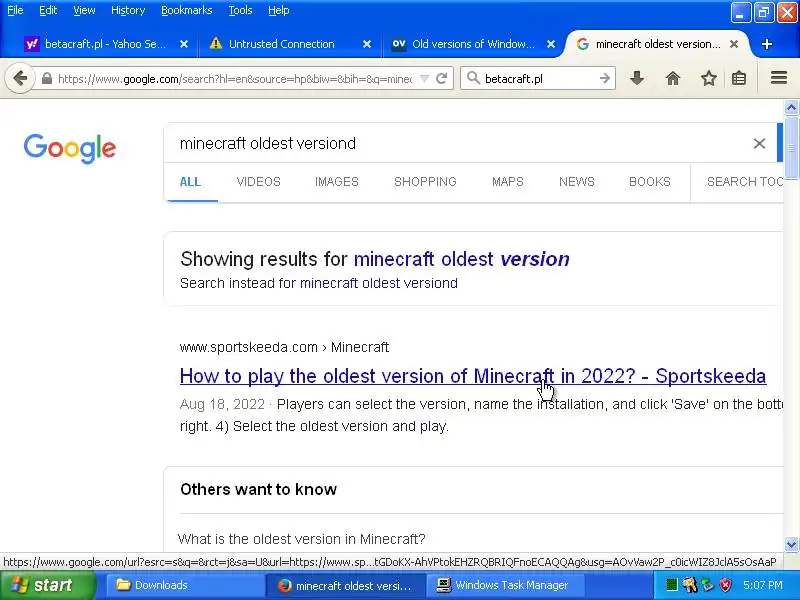Click the Google search query field

pos(459,143)
